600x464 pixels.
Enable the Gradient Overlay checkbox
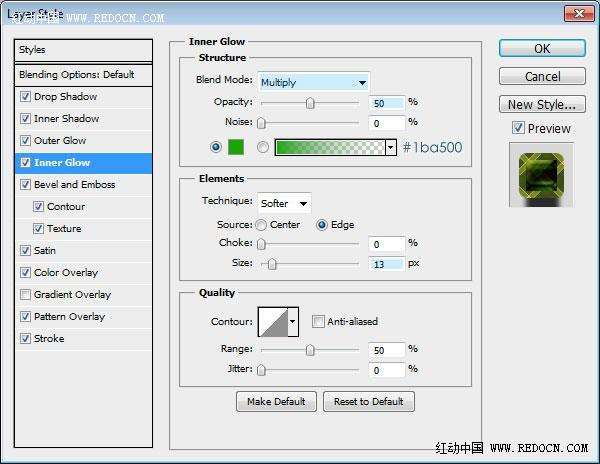coord(25,295)
